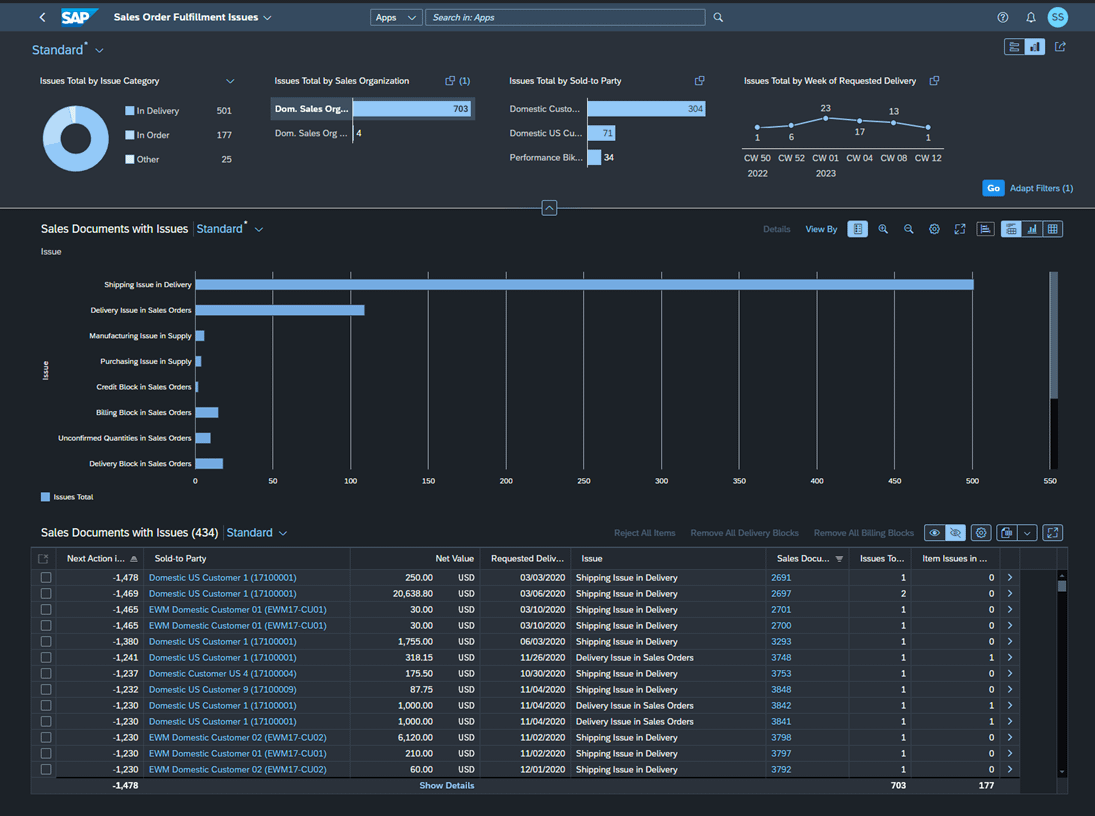Zoom out on the issues chart
The height and width of the screenshot is (816, 1095).
coord(908,229)
